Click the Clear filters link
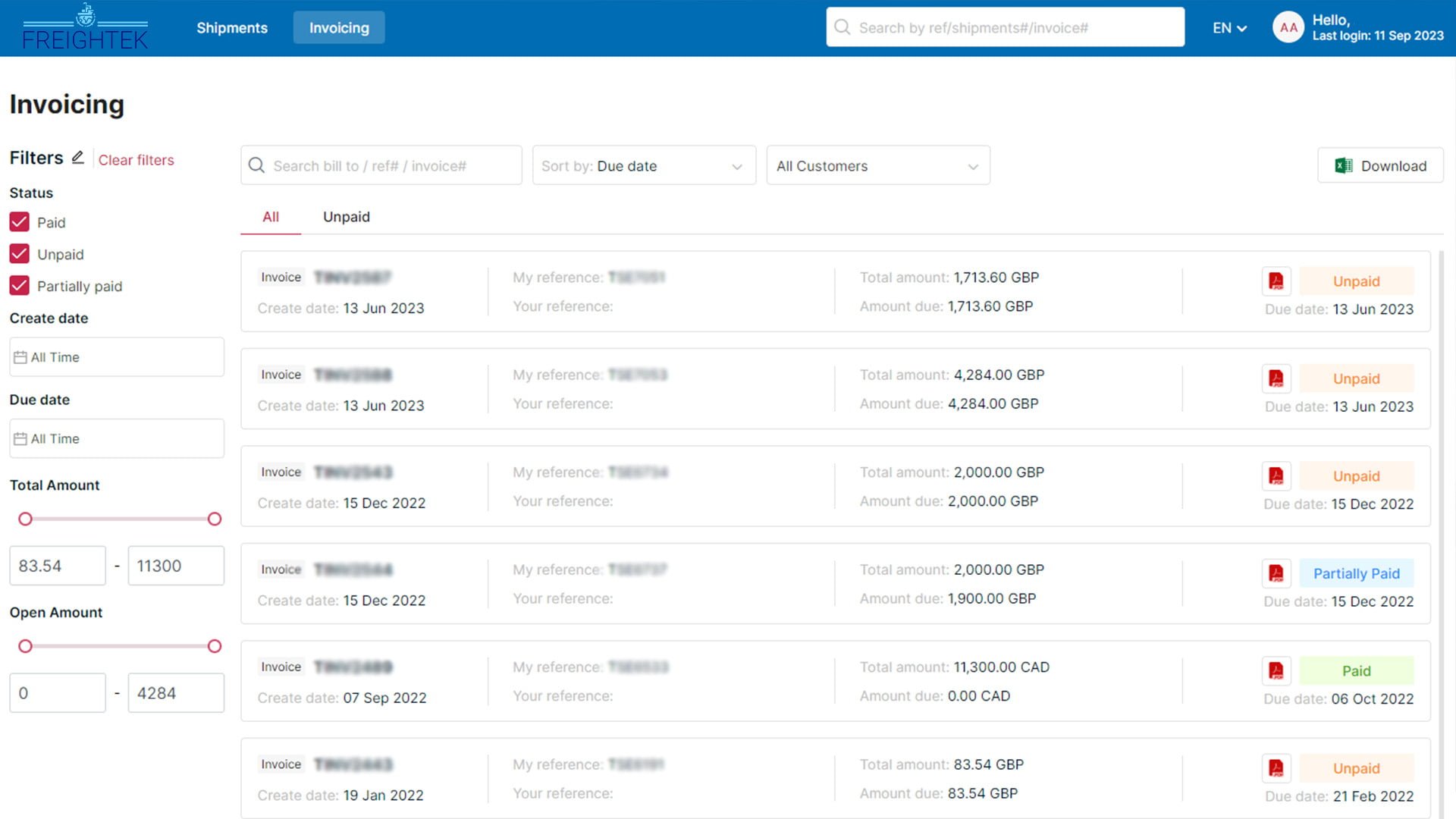Viewport: 1456px width, 819px height. click(136, 160)
